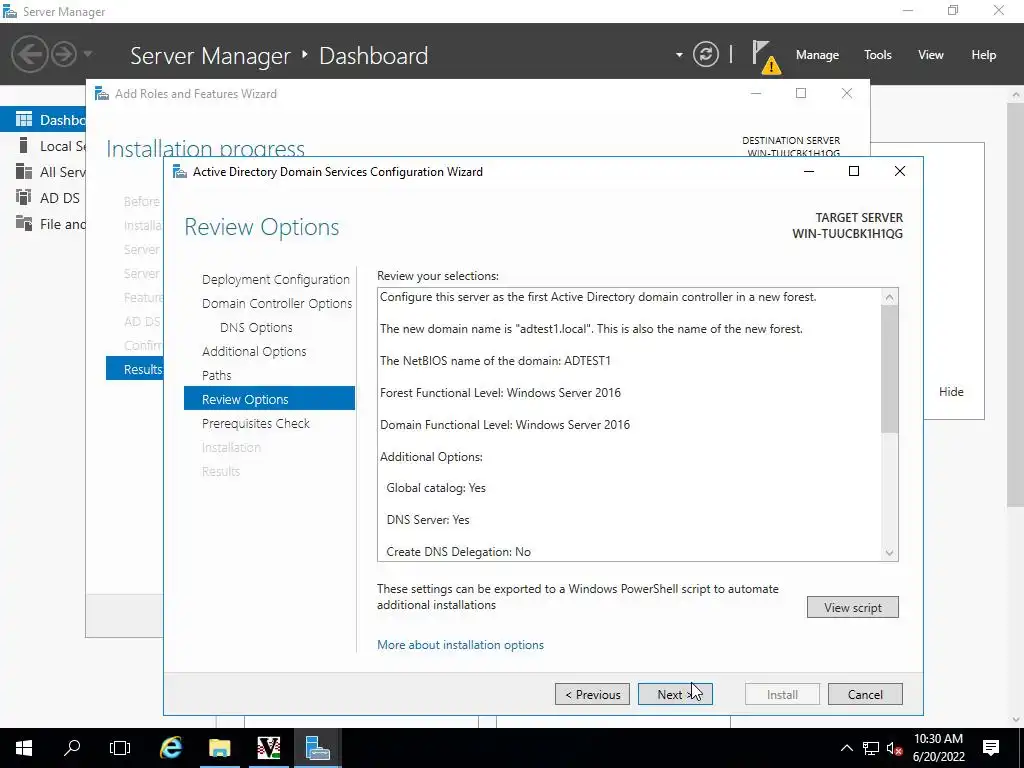Image resolution: width=1024 pixels, height=768 pixels.
Task: Click the Hide link in Dashboard panel
Action: 951,392
